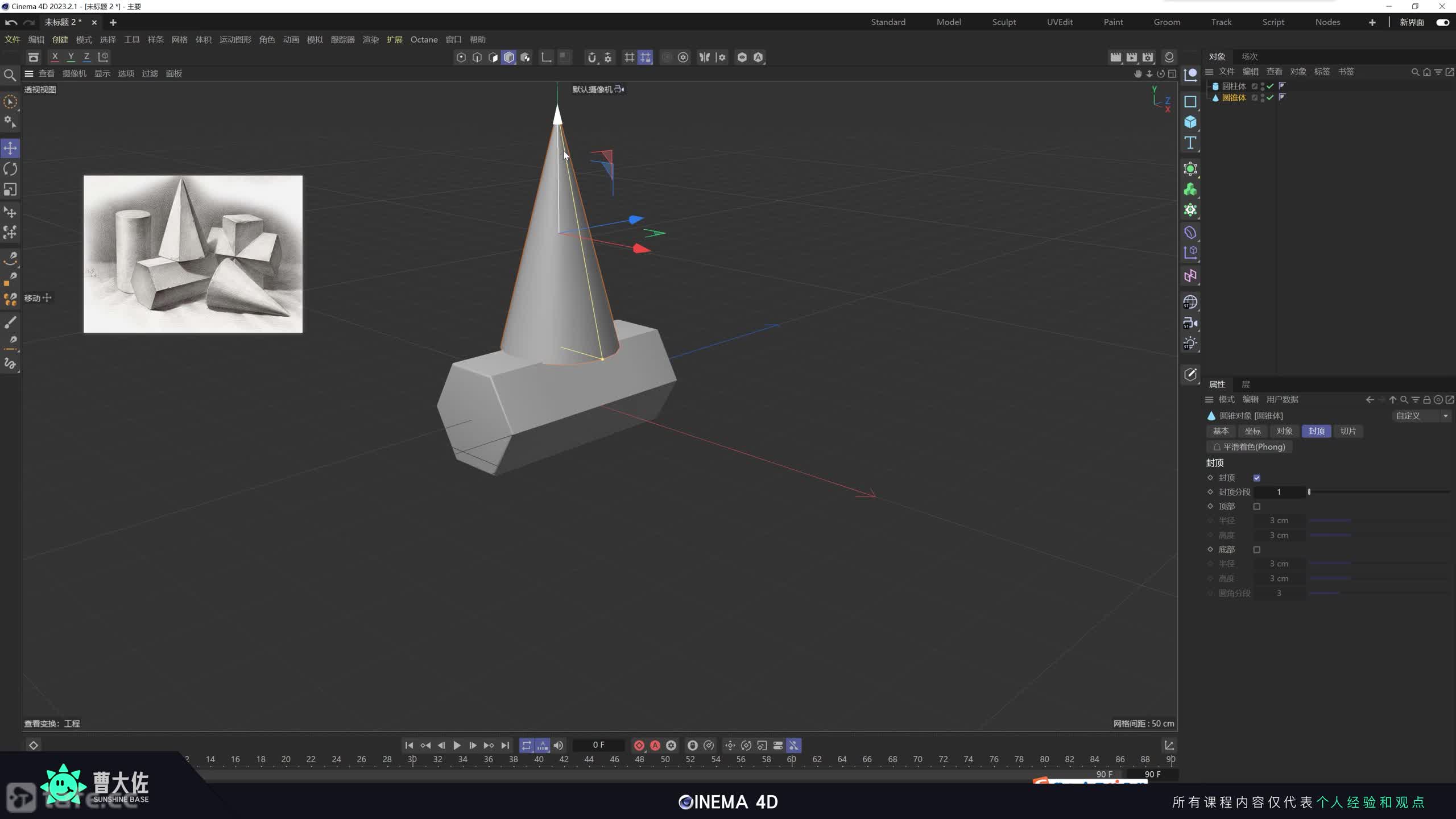Select the Move tool in left toolbar
Image resolution: width=1456 pixels, height=819 pixels.
(x=10, y=148)
